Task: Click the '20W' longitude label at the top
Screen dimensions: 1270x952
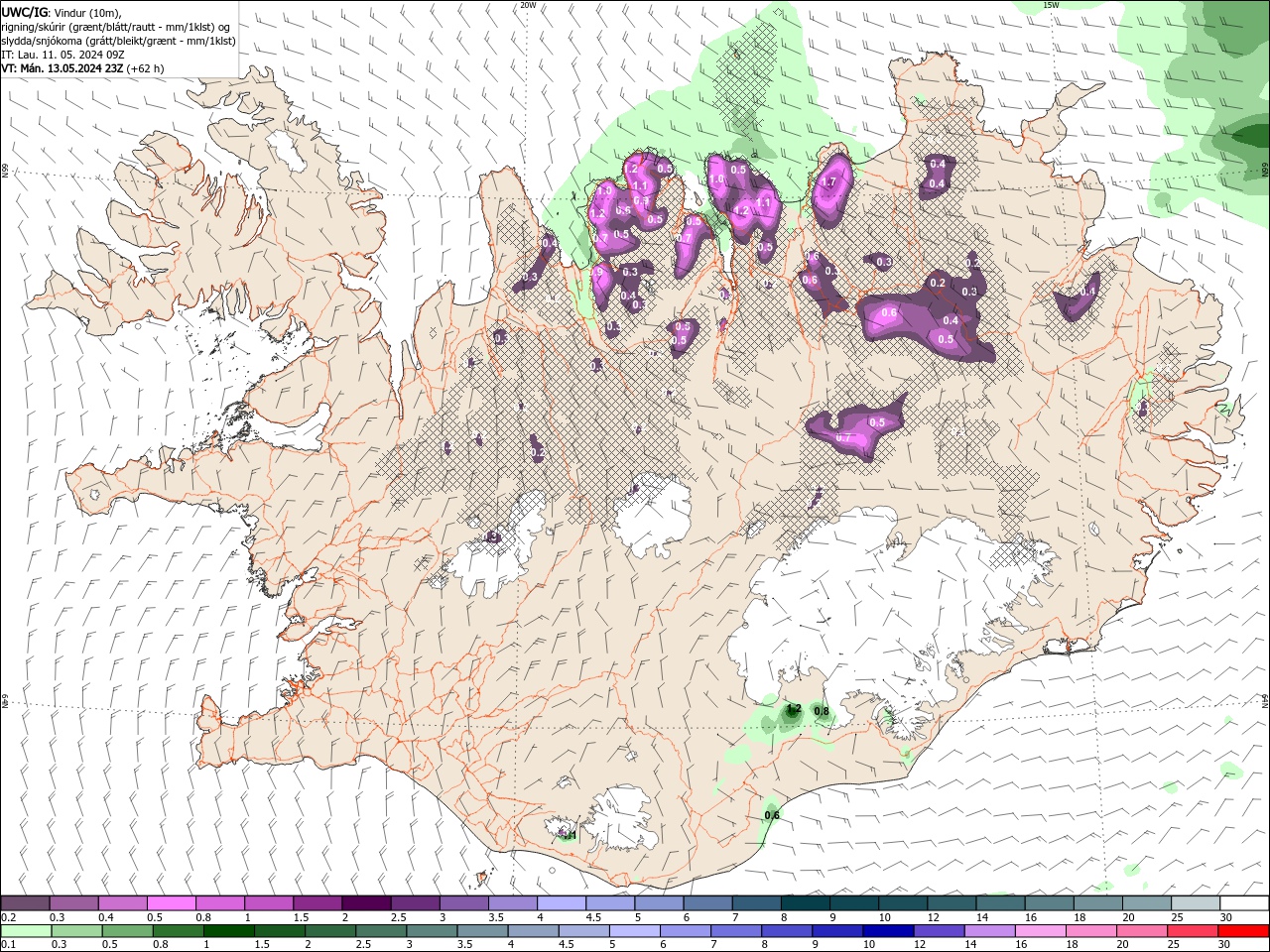Action: 528,5
